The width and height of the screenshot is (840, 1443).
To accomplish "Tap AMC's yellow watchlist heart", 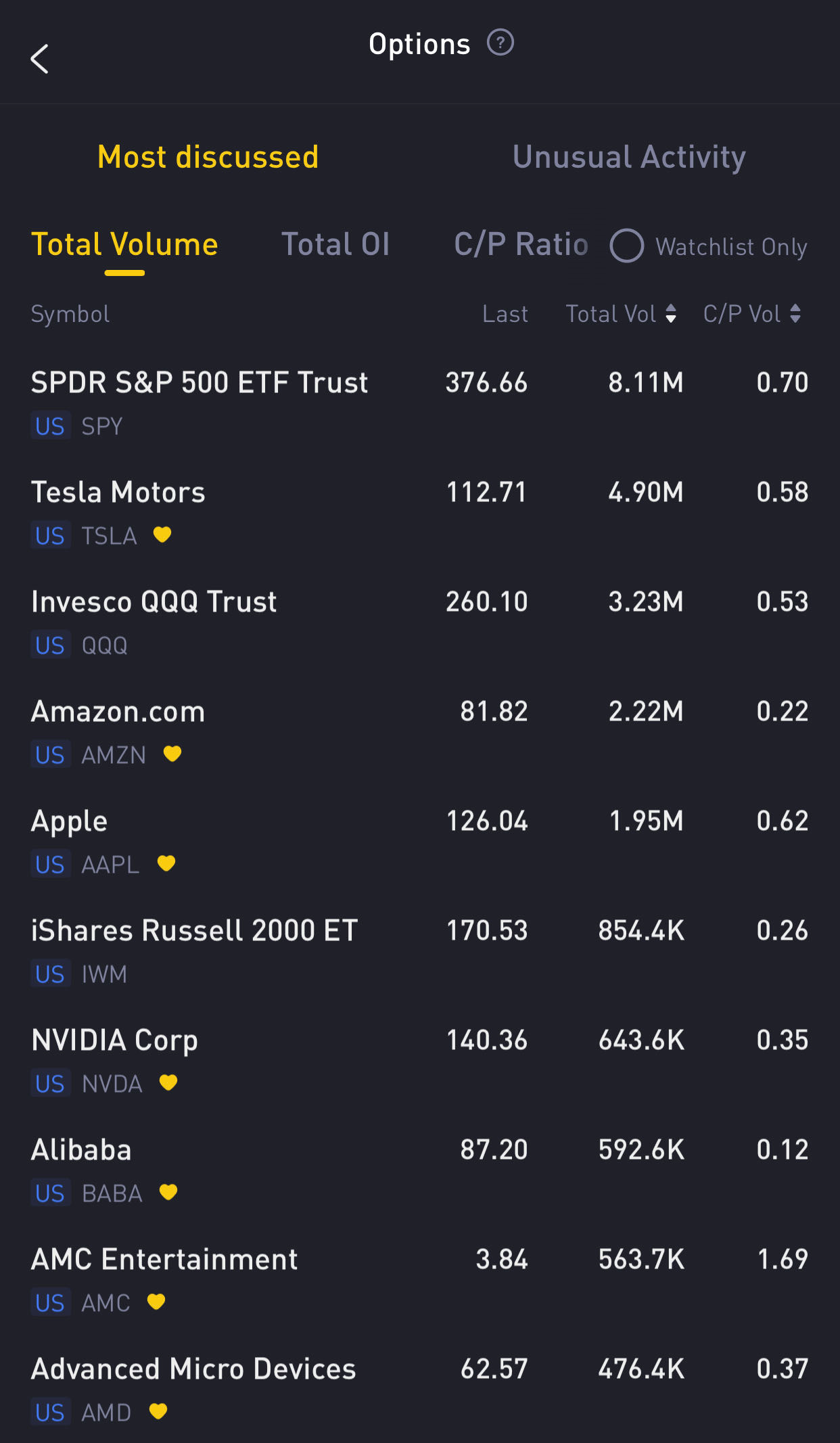I will tap(156, 1302).
